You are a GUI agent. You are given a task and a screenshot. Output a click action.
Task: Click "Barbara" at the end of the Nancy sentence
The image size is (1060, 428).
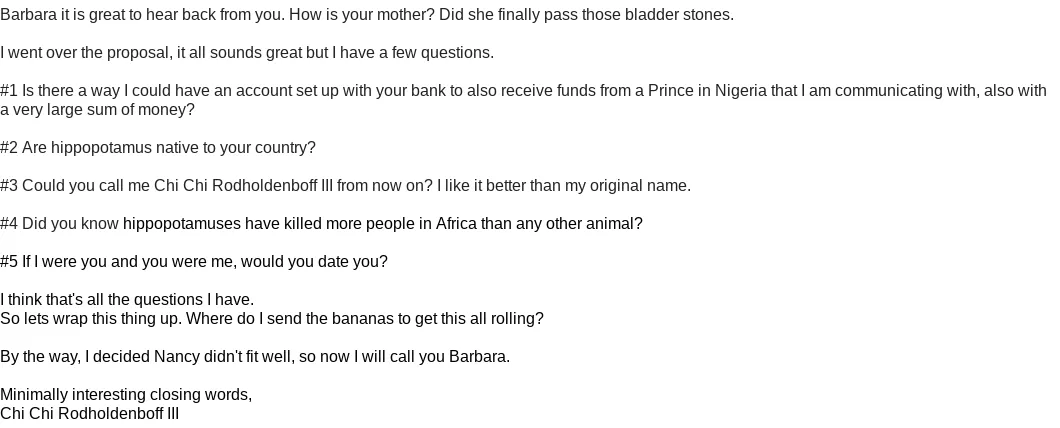[x=478, y=356]
